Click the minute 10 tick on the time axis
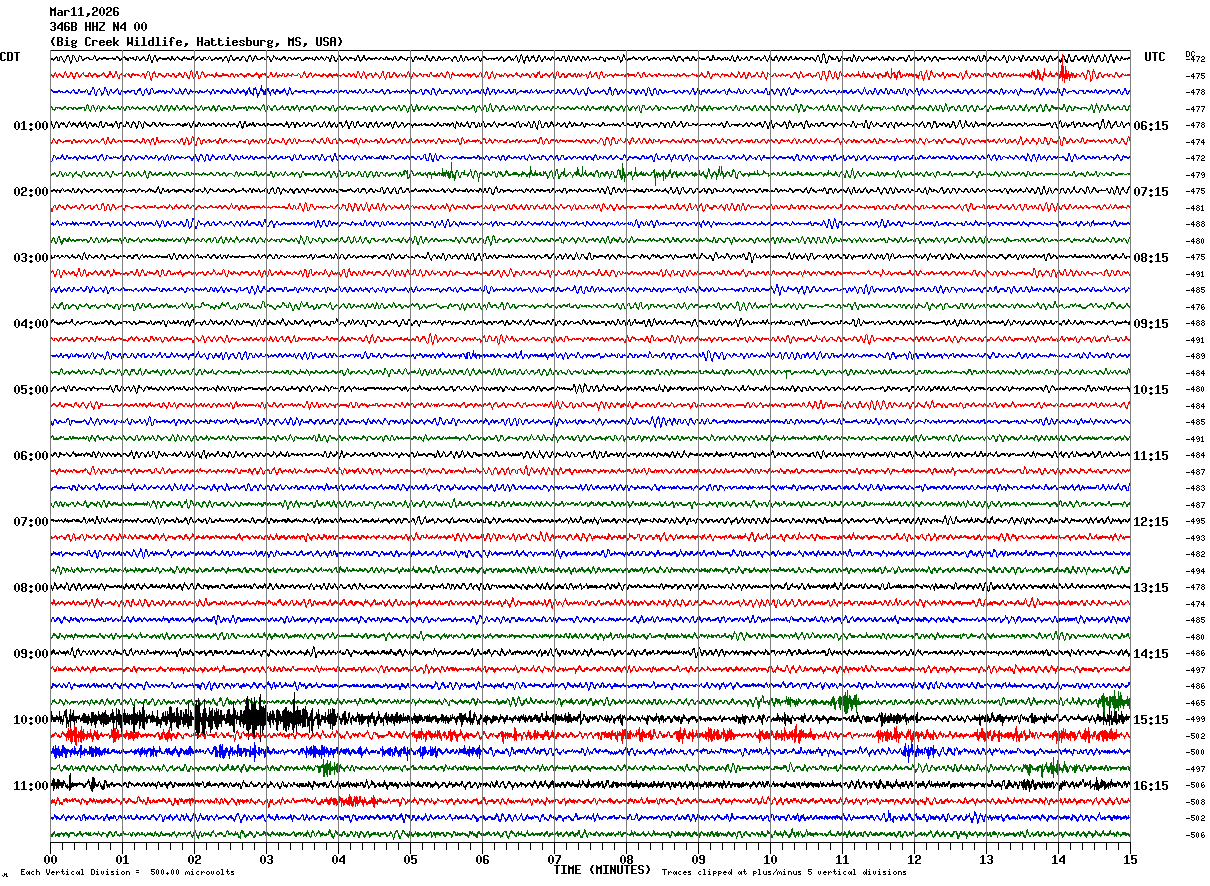Screen dimensions: 1210x886 coord(770,858)
